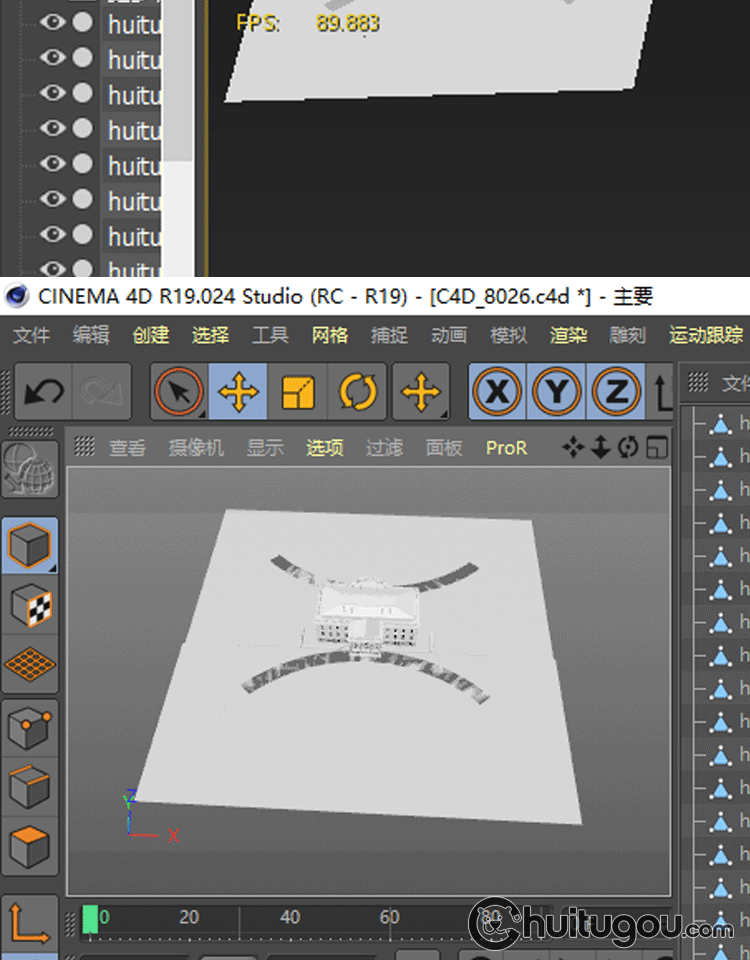Image resolution: width=750 pixels, height=960 pixels.
Task: Click the viewport rotate-camera icon
Action: pyautogui.click(x=628, y=448)
